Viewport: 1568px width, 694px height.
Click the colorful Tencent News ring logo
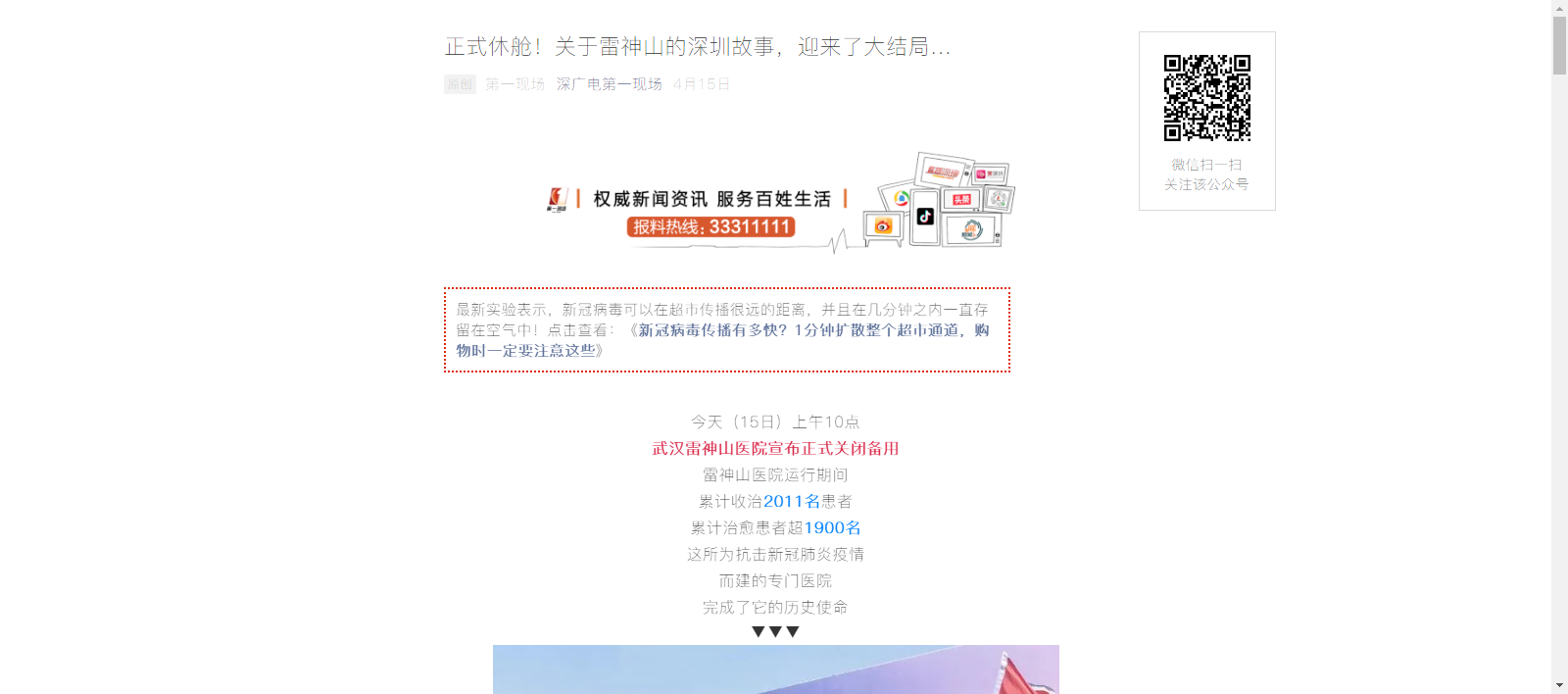pyautogui.click(x=901, y=199)
